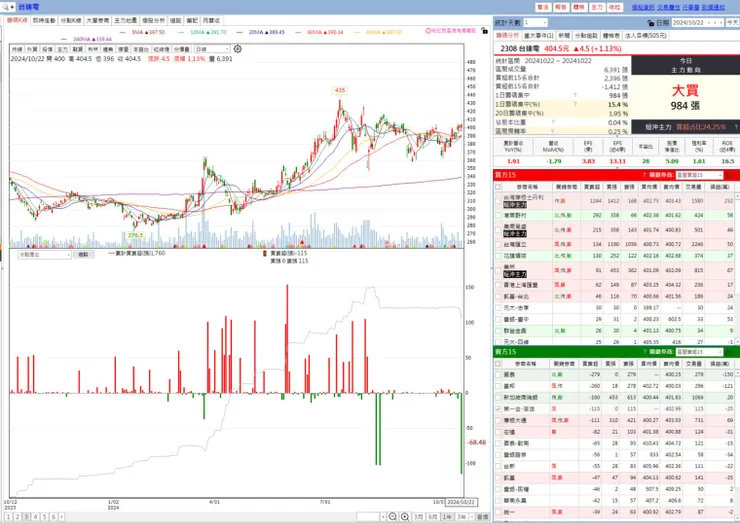Click the bottom zoom input field
This screenshot has height=523, width=740.
pyautogui.click(x=368, y=517)
